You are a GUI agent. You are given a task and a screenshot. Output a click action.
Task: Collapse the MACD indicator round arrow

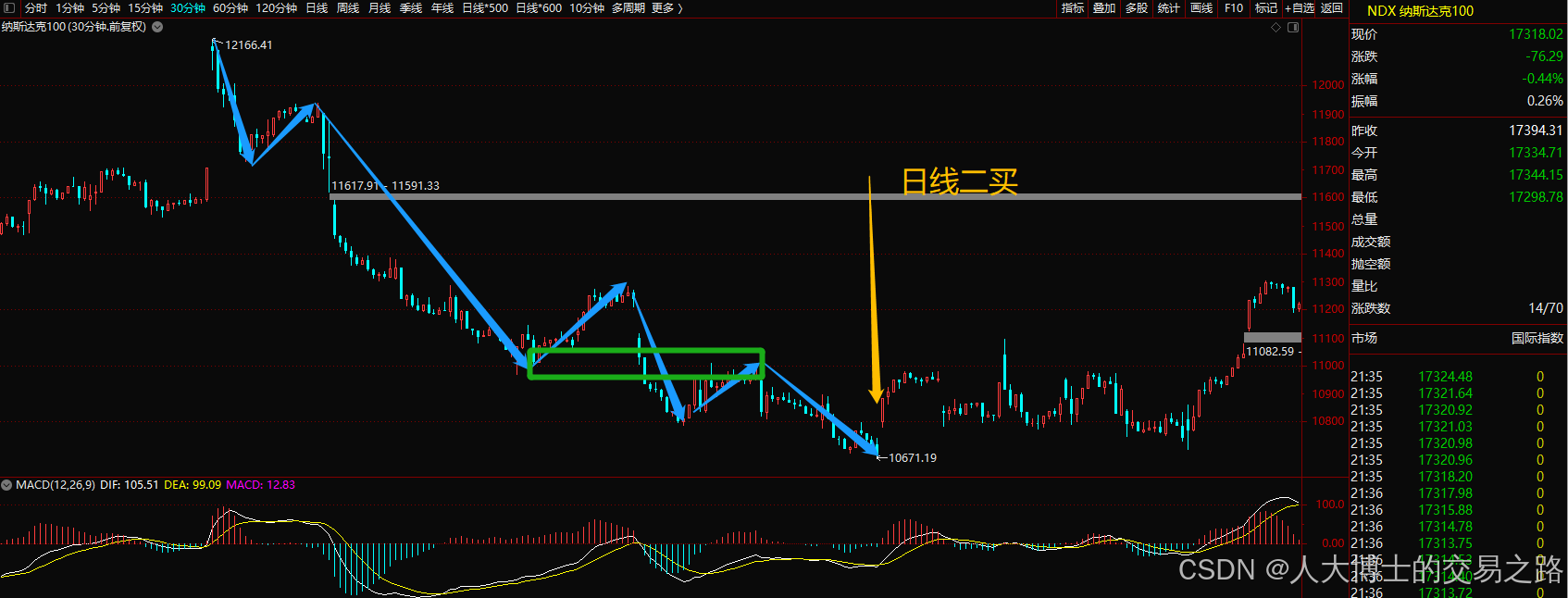point(6,485)
